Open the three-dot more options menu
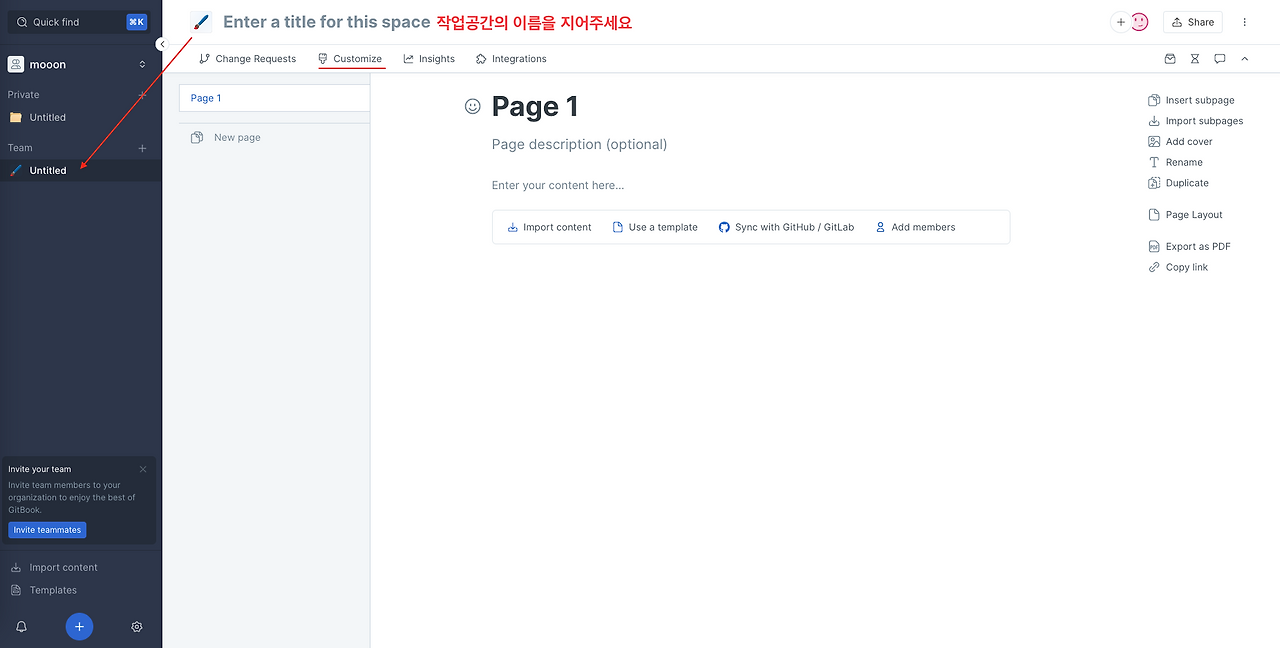Viewport: 1280px width, 648px height. (1244, 21)
